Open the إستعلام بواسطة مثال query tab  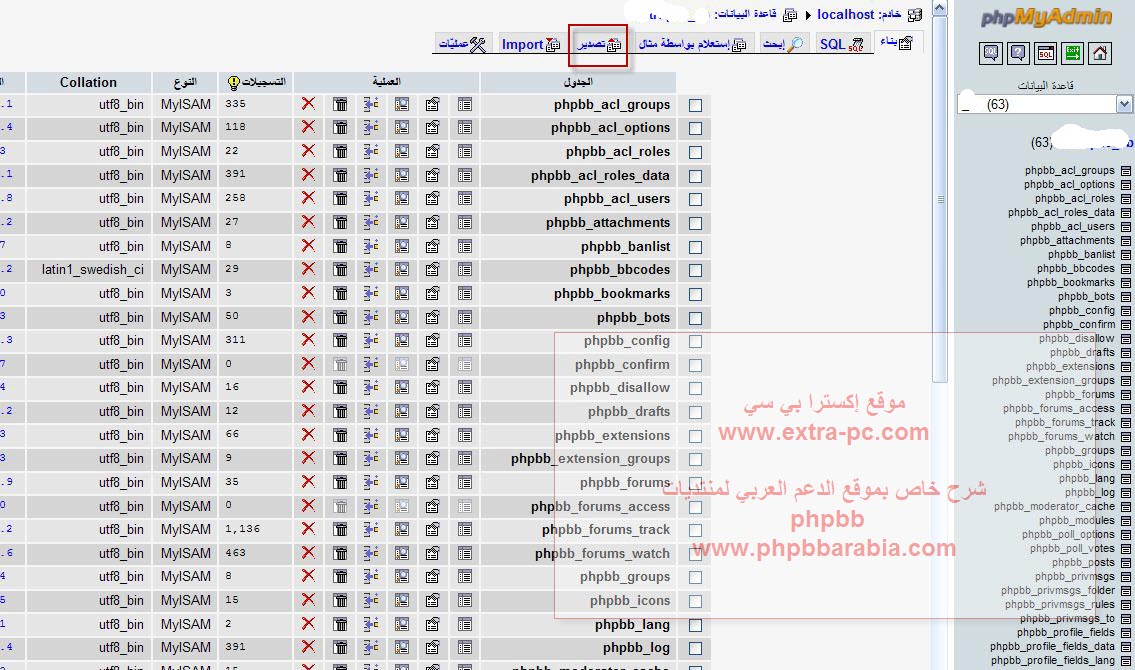click(x=692, y=44)
